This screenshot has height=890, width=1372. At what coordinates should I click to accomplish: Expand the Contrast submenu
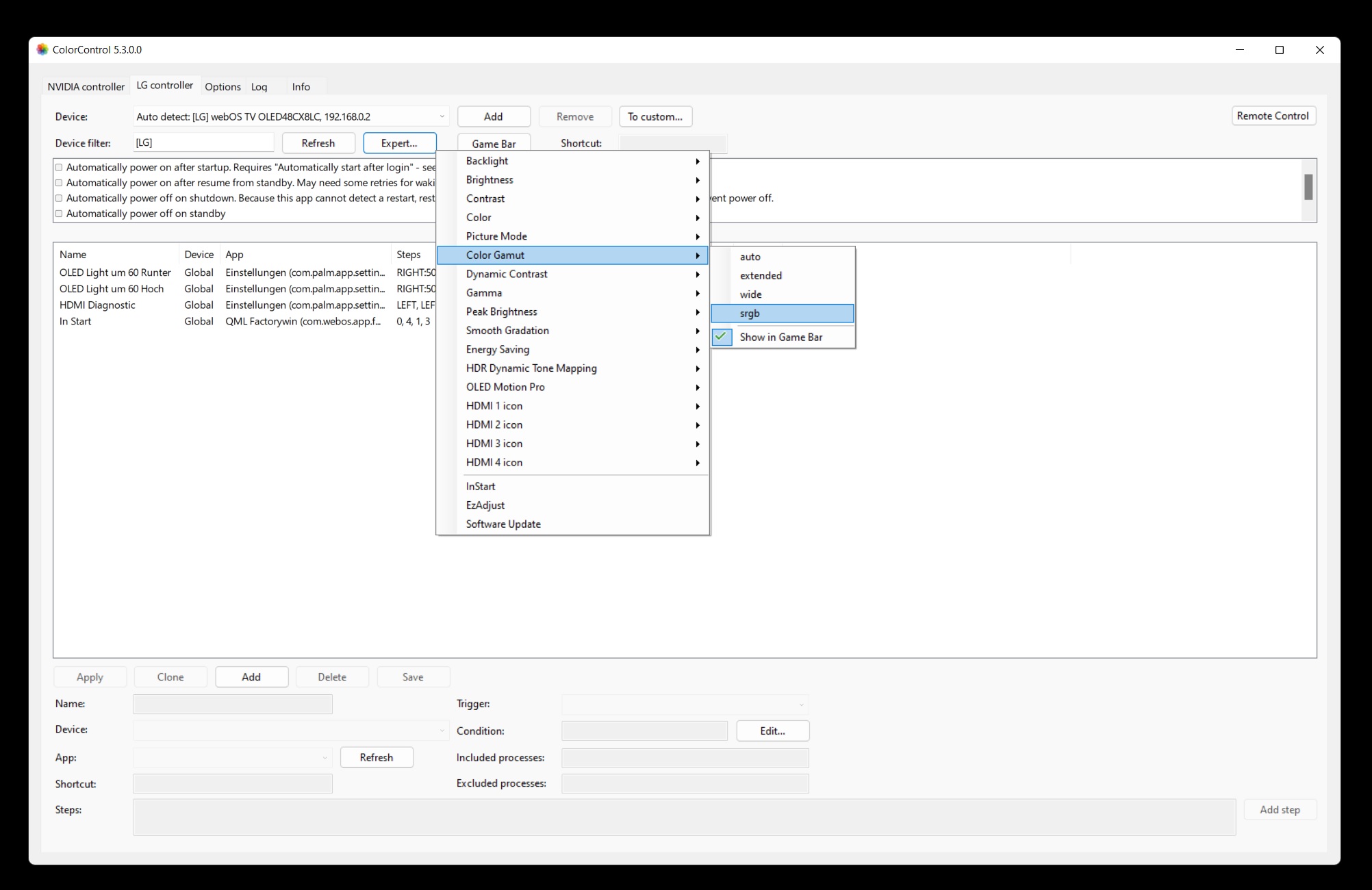click(x=573, y=199)
